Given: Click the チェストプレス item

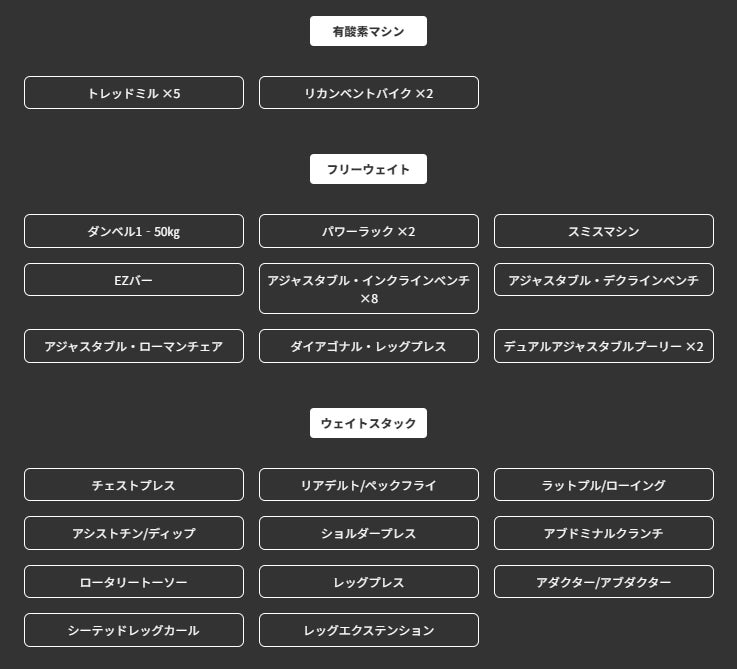Looking at the screenshot, I should (134, 485).
